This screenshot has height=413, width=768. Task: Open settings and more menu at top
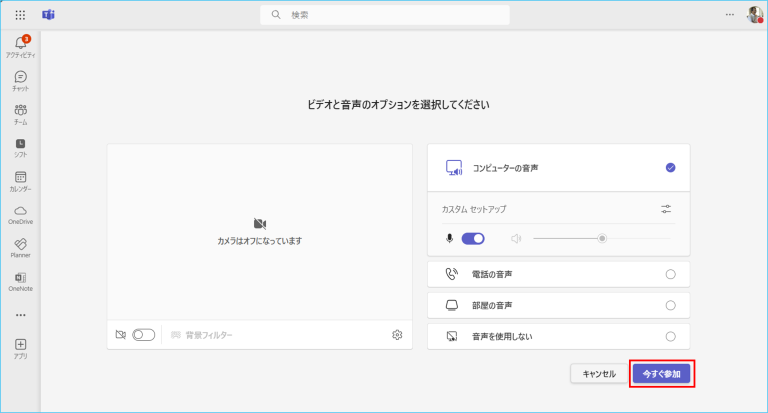coord(729,15)
